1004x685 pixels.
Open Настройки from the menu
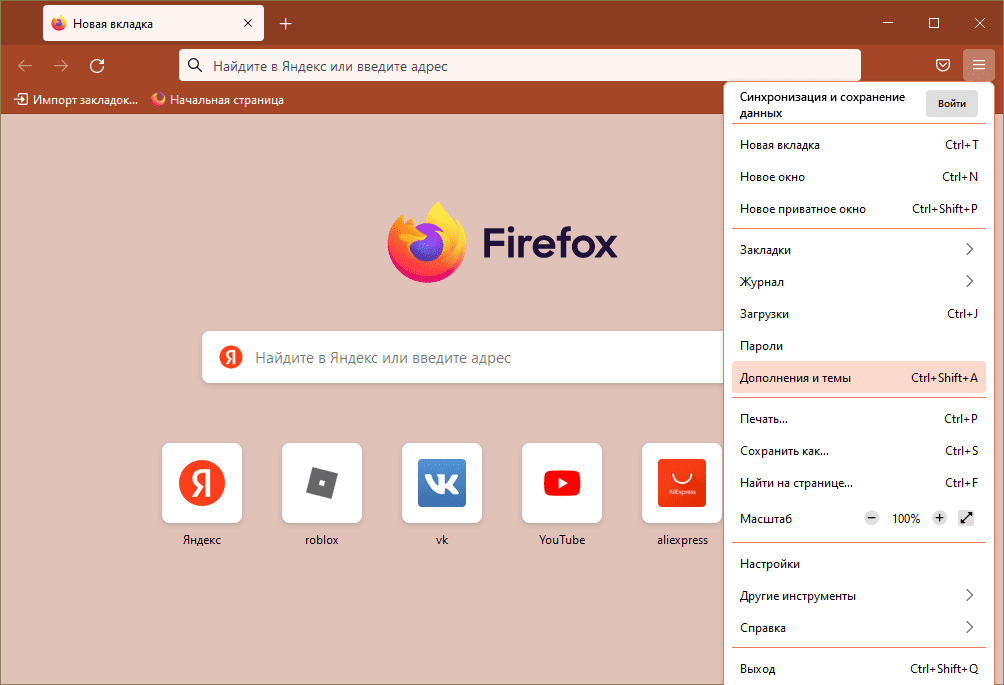[859, 563]
